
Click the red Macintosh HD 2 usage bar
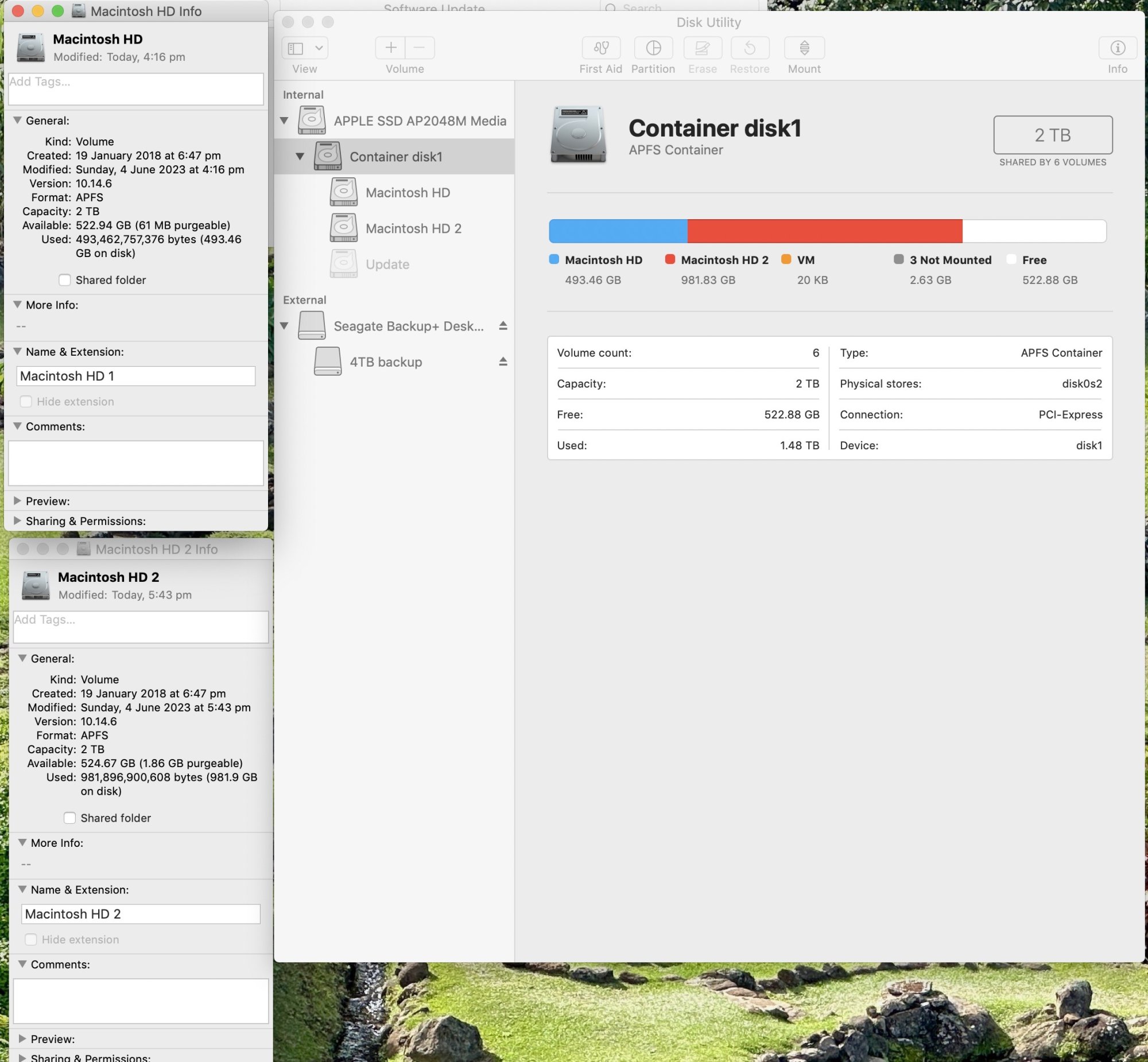click(x=824, y=231)
